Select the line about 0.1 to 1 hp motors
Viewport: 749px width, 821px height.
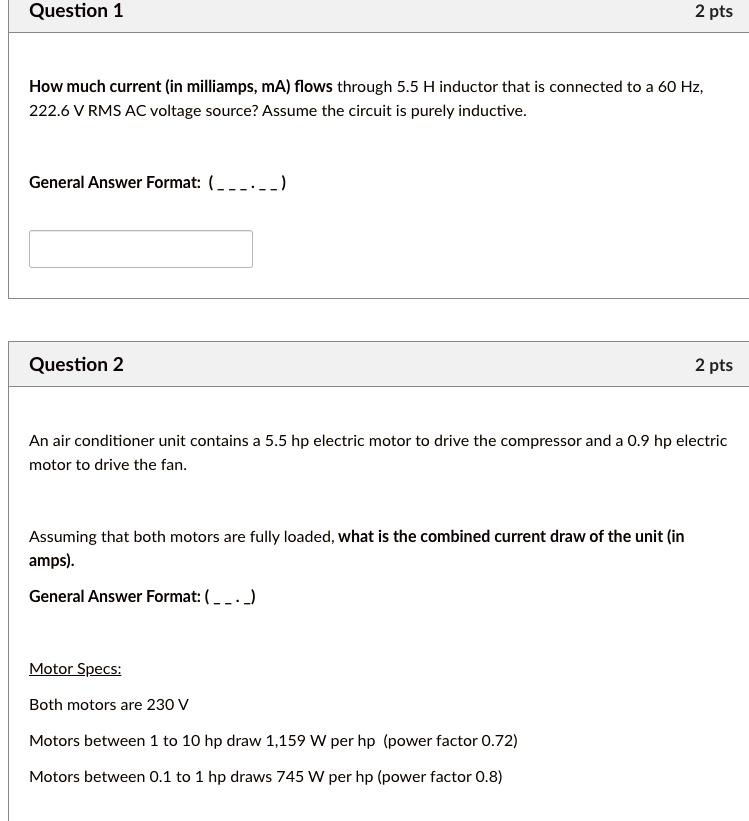pyautogui.click(x=265, y=776)
